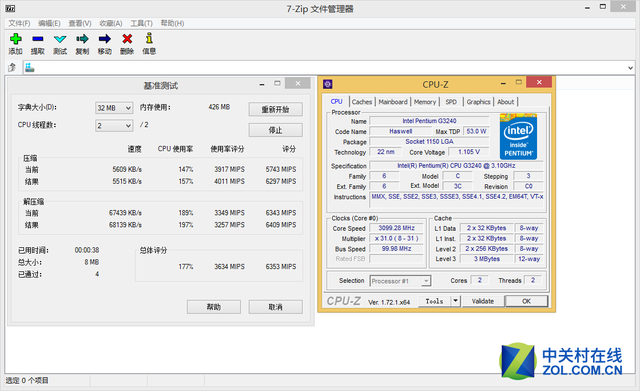Switch to the Caches tab in CPU-Z
Screen dimensions: 640x391
tap(362, 102)
